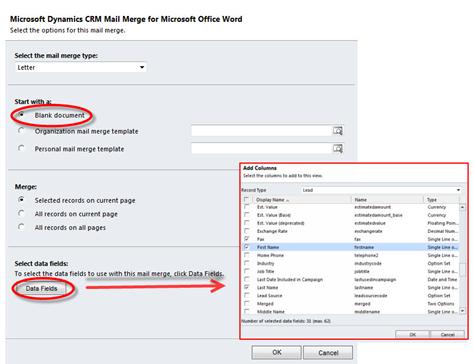This screenshot has width=474, height=364.
Task: Click Cancel in Add Columns dialog
Action: pyautogui.click(x=447, y=334)
